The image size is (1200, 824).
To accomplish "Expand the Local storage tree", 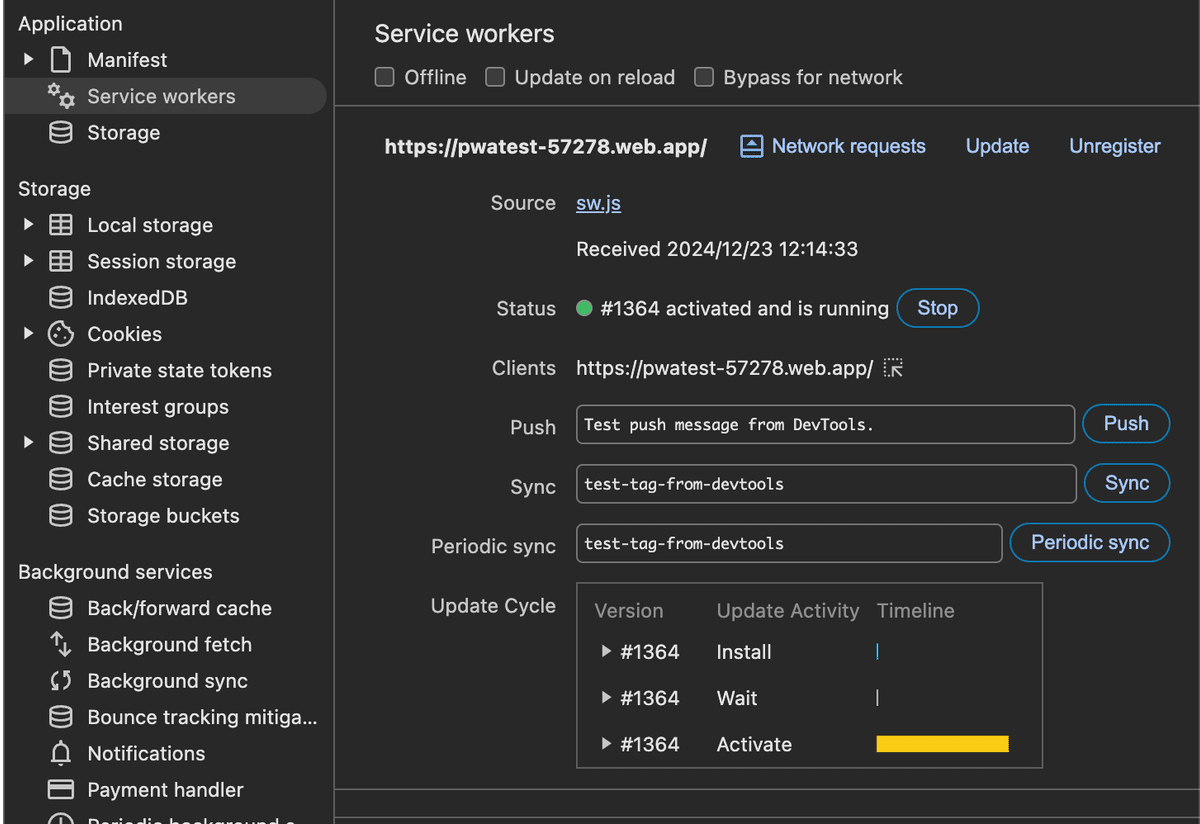I will tap(28, 225).
